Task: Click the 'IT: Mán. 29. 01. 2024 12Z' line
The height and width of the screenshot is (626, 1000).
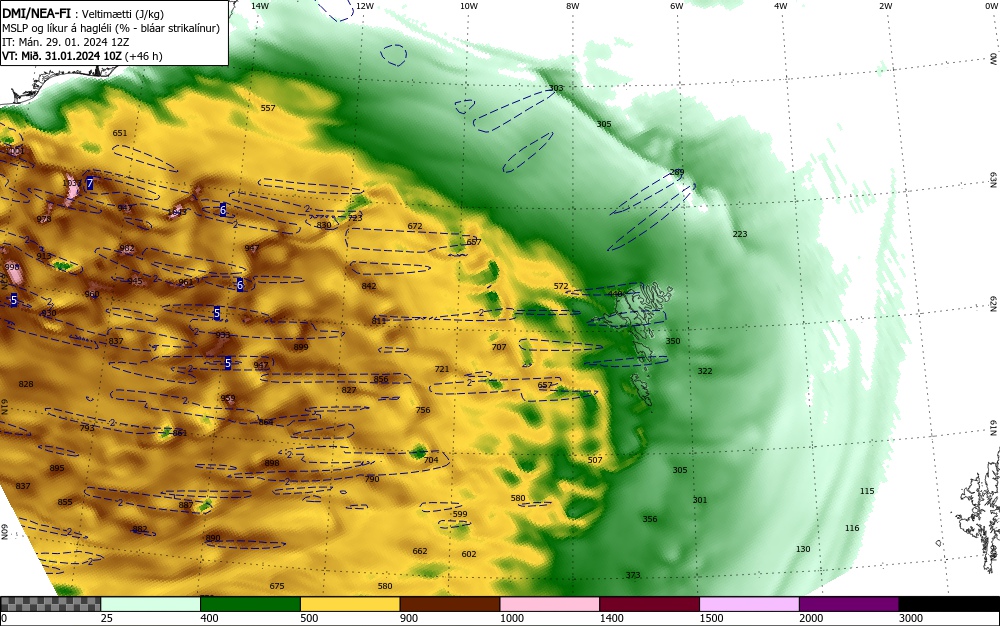Action: (66, 42)
